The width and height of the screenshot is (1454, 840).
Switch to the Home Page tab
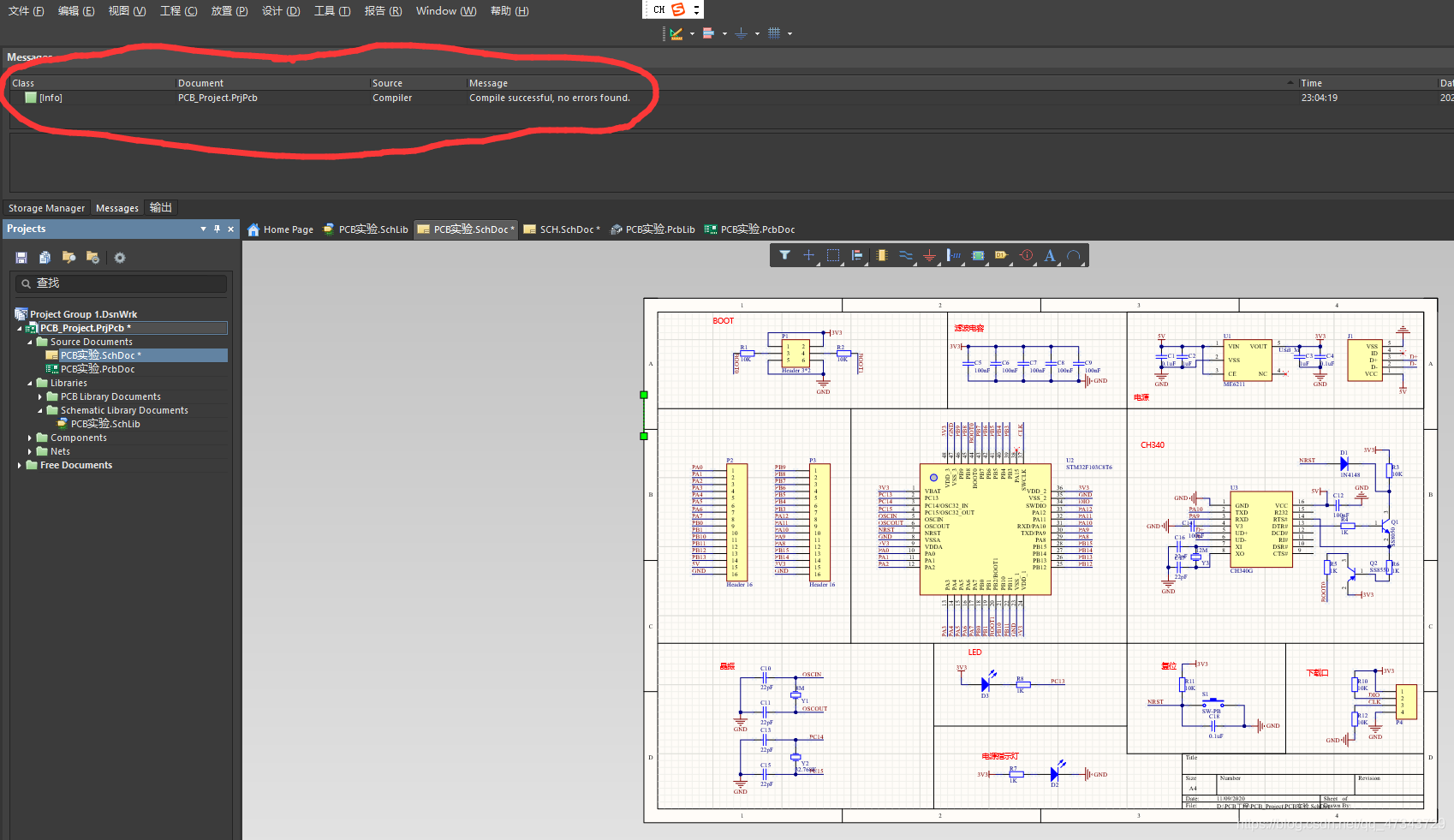coord(280,229)
